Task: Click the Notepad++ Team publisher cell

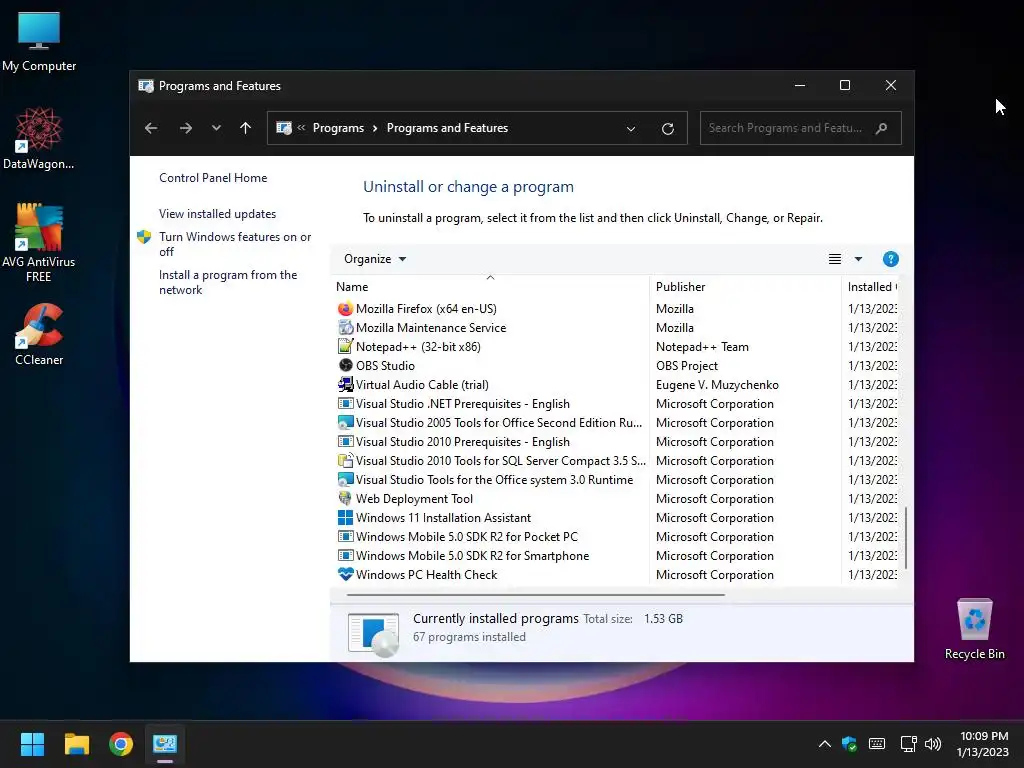Action: [702, 347]
